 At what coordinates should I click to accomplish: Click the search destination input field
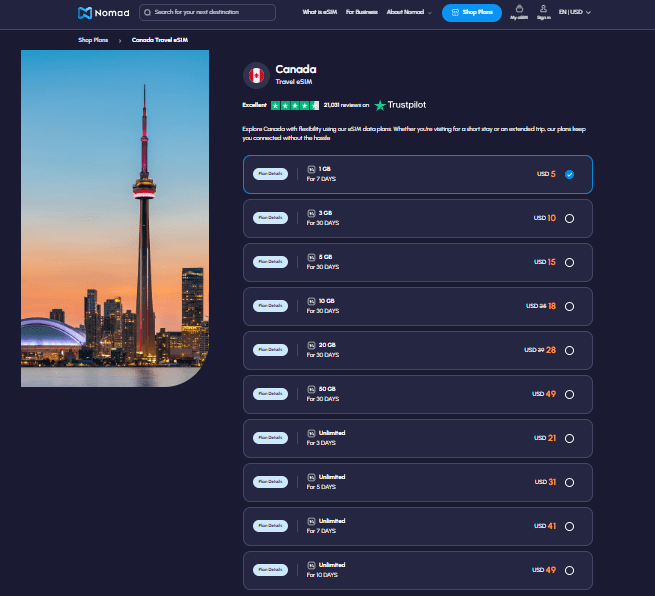(207, 13)
